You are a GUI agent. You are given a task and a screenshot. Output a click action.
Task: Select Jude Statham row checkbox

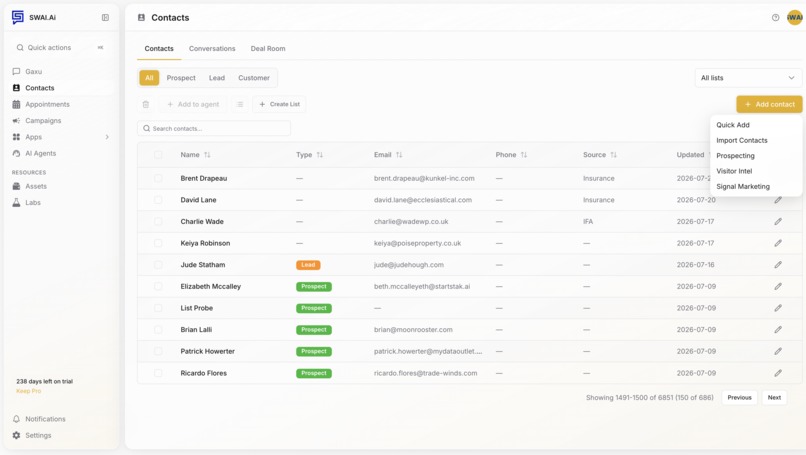pos(158,265)
